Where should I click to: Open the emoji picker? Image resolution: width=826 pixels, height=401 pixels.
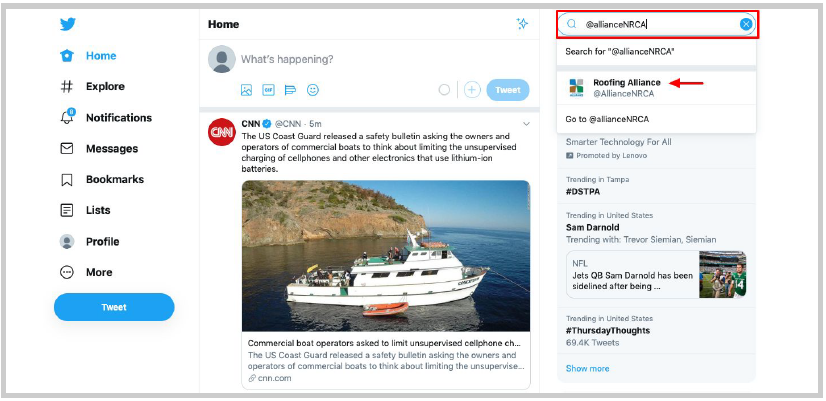(x=313, y=90)
